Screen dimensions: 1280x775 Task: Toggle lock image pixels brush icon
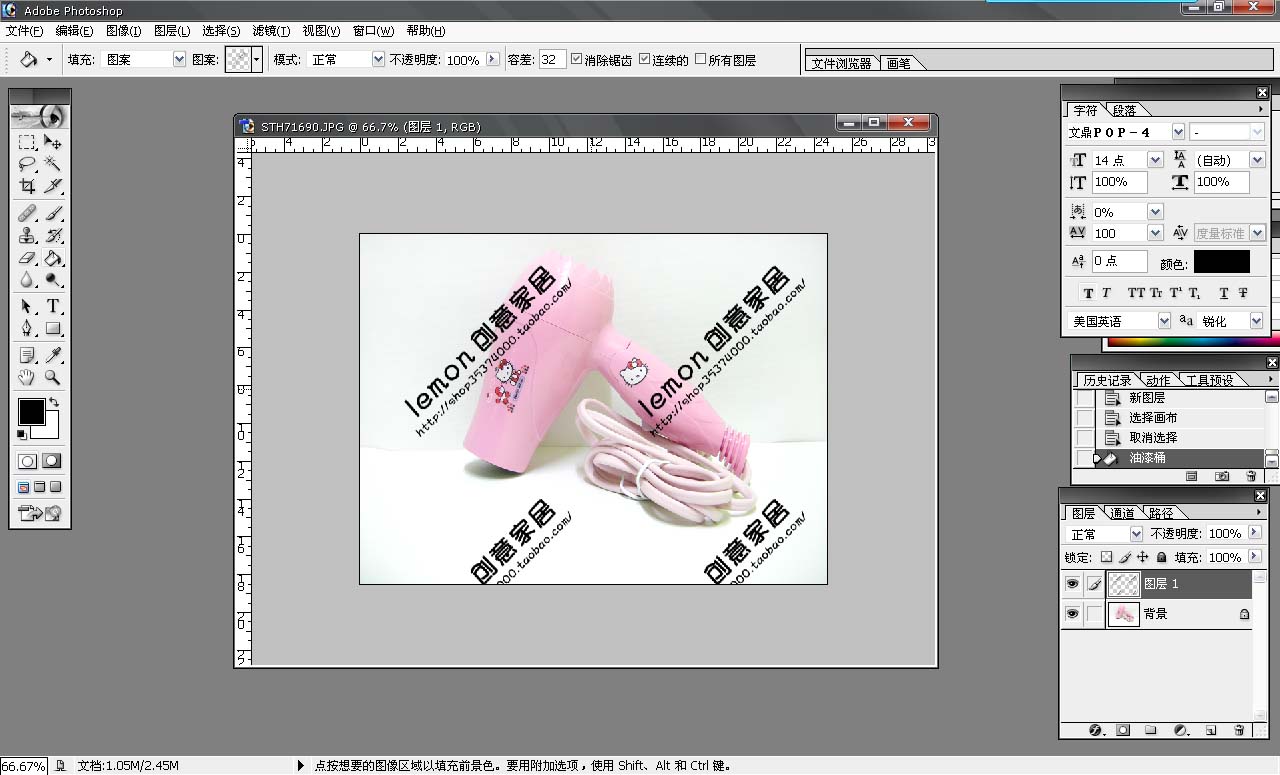pyautogui.click(x=1125, y=557)
